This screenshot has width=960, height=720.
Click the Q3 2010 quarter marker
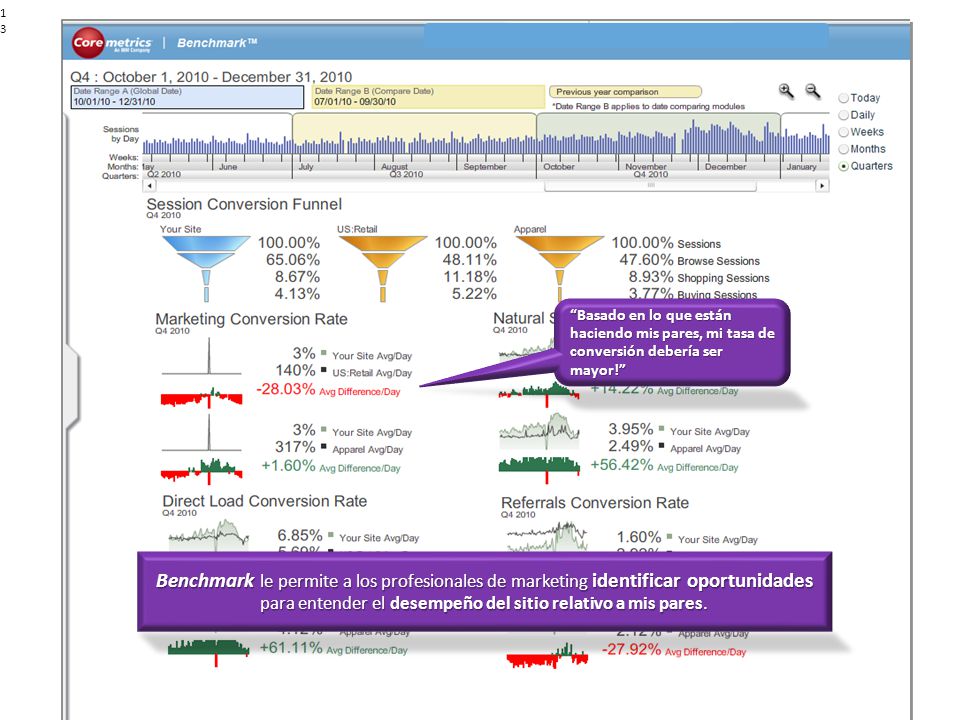coord(406,174)
